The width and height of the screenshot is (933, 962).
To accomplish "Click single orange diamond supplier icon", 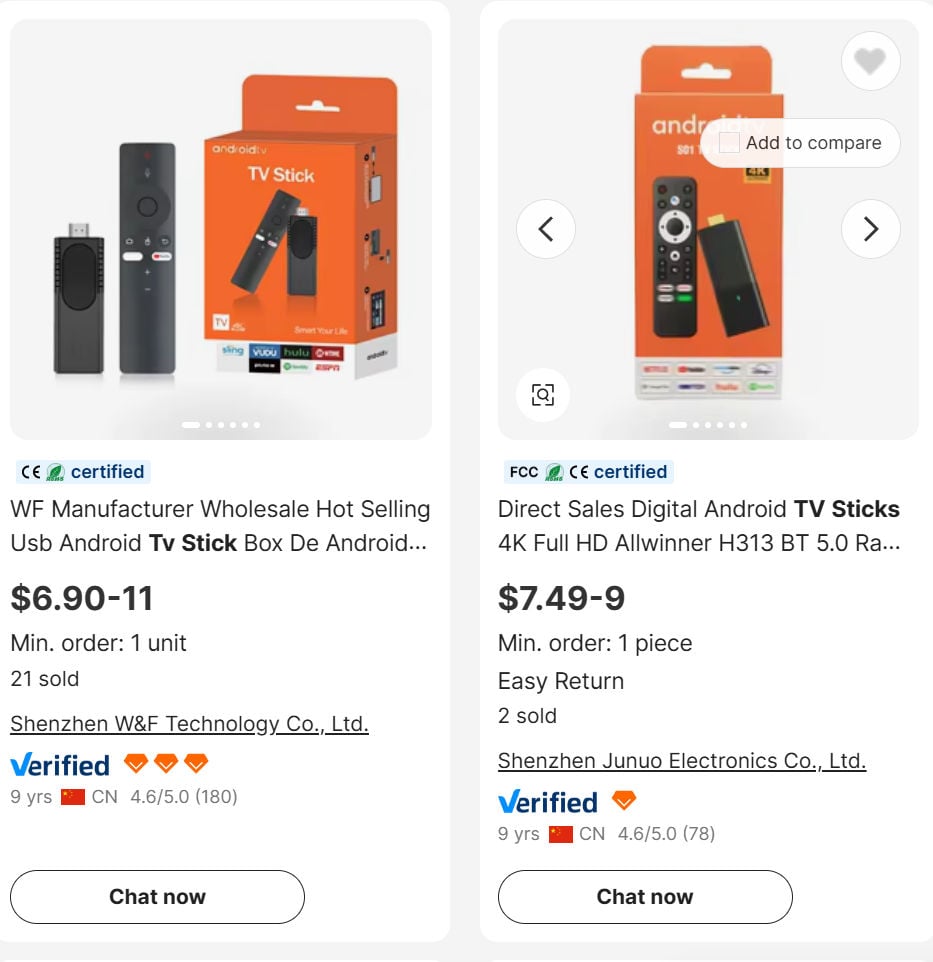I will (624, 801).
